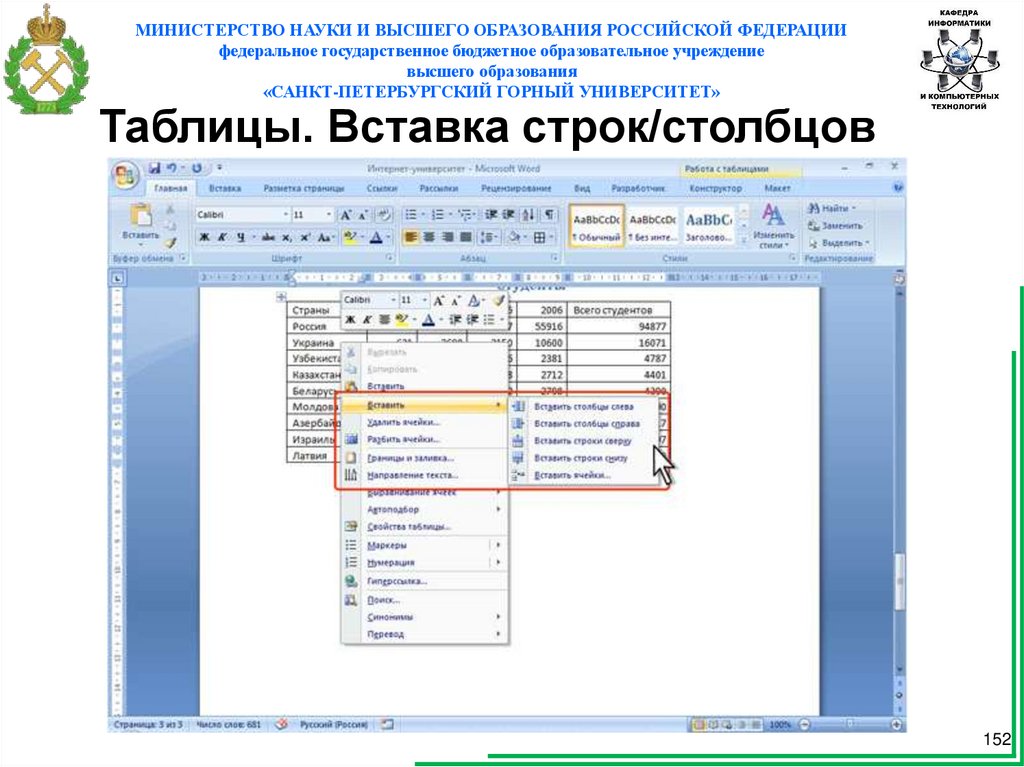Toggle show paragraph marks
The height and width of the screenshot is (767, 1024).
click(550, 214)
